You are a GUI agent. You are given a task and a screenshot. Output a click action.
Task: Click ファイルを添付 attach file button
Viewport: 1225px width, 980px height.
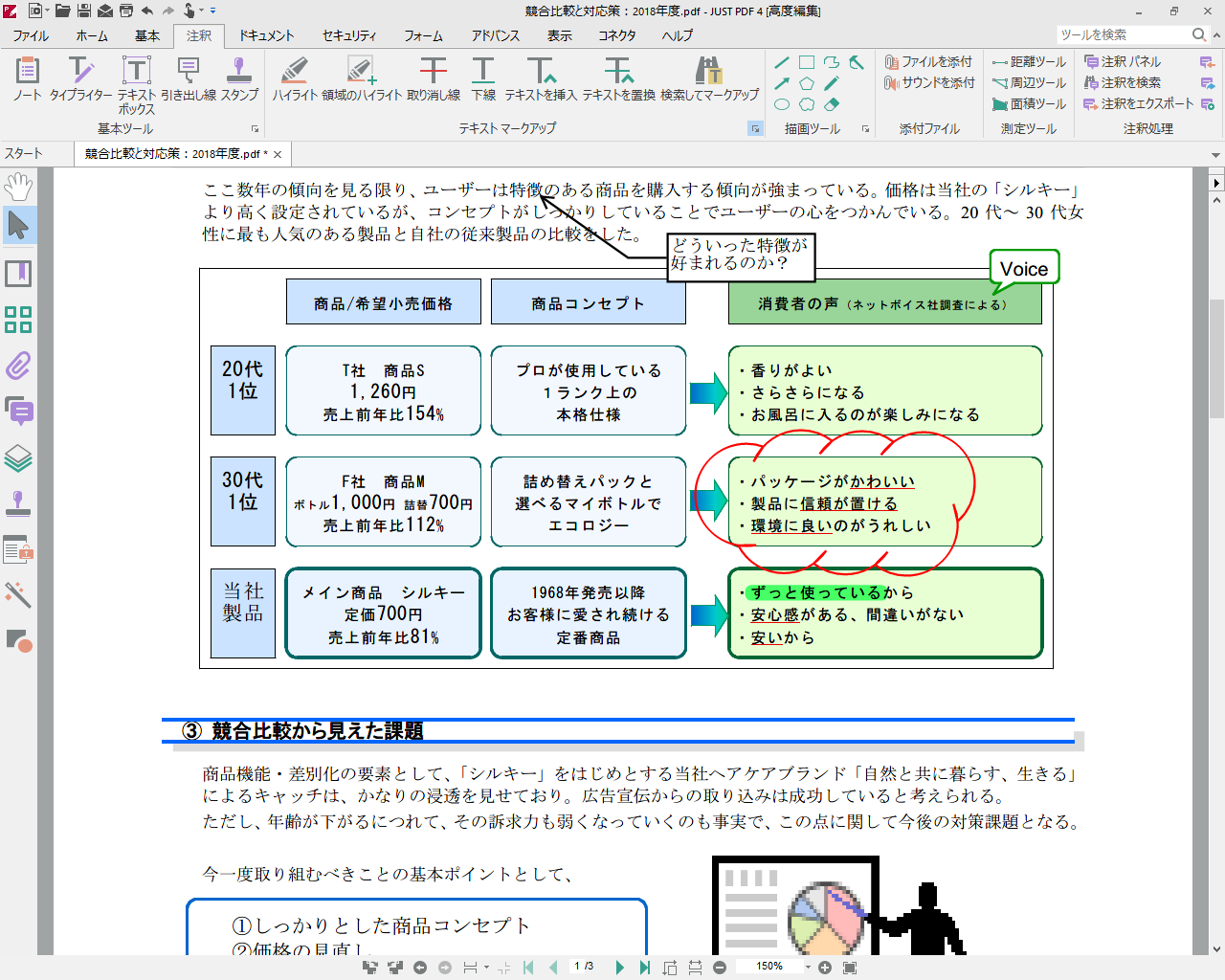(x=928, y=61)
